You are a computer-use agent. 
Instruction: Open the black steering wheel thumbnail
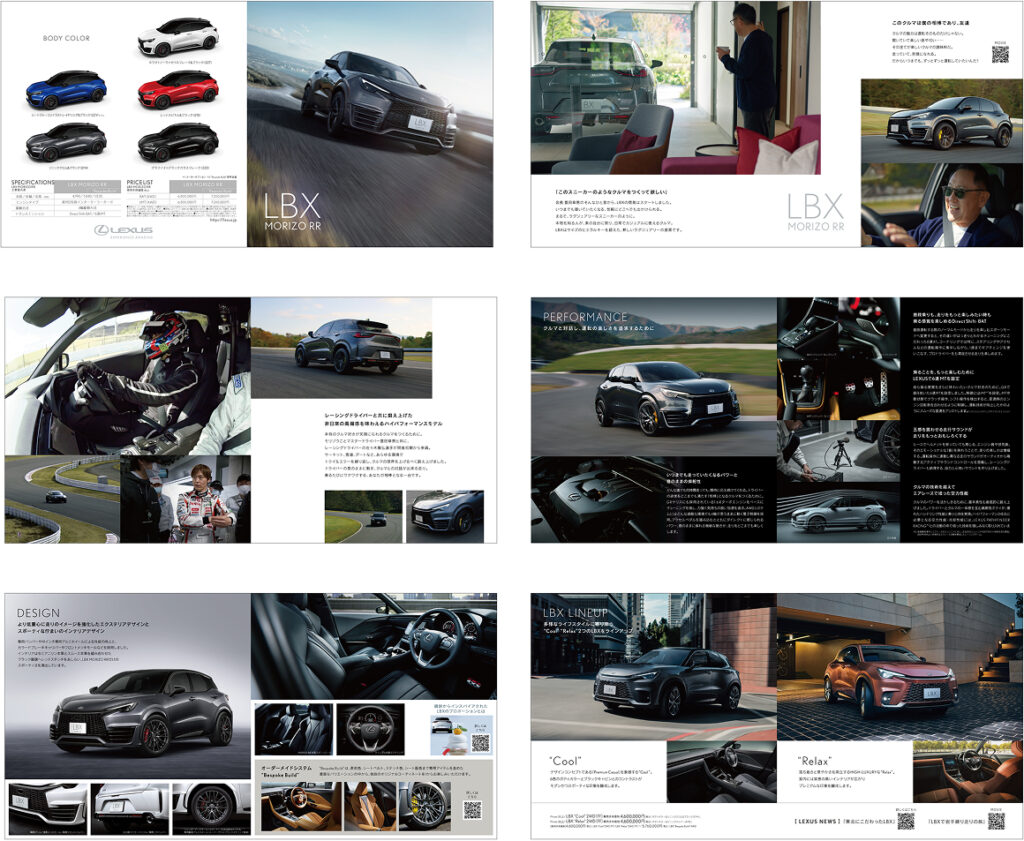370,729
